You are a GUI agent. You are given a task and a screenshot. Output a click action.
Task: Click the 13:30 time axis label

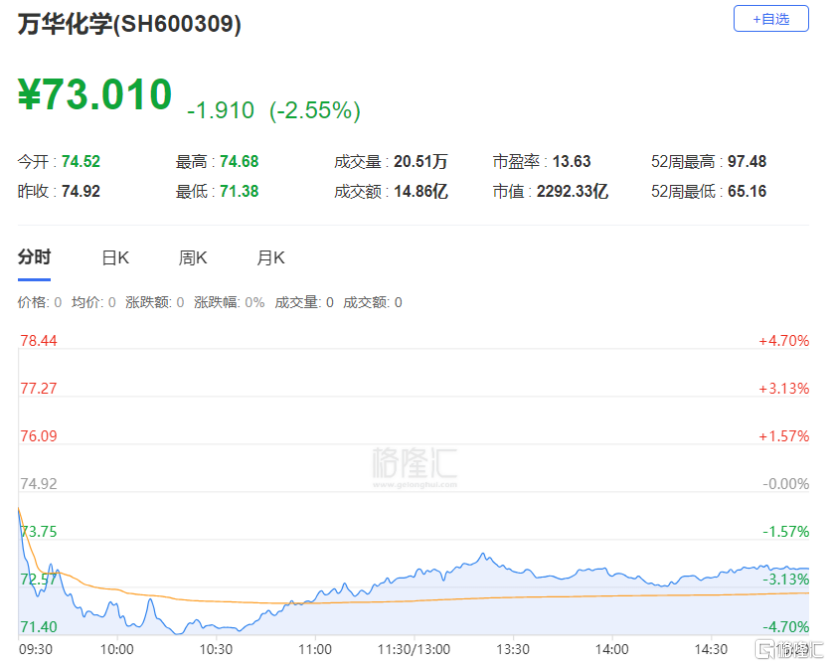pos(513,650)
